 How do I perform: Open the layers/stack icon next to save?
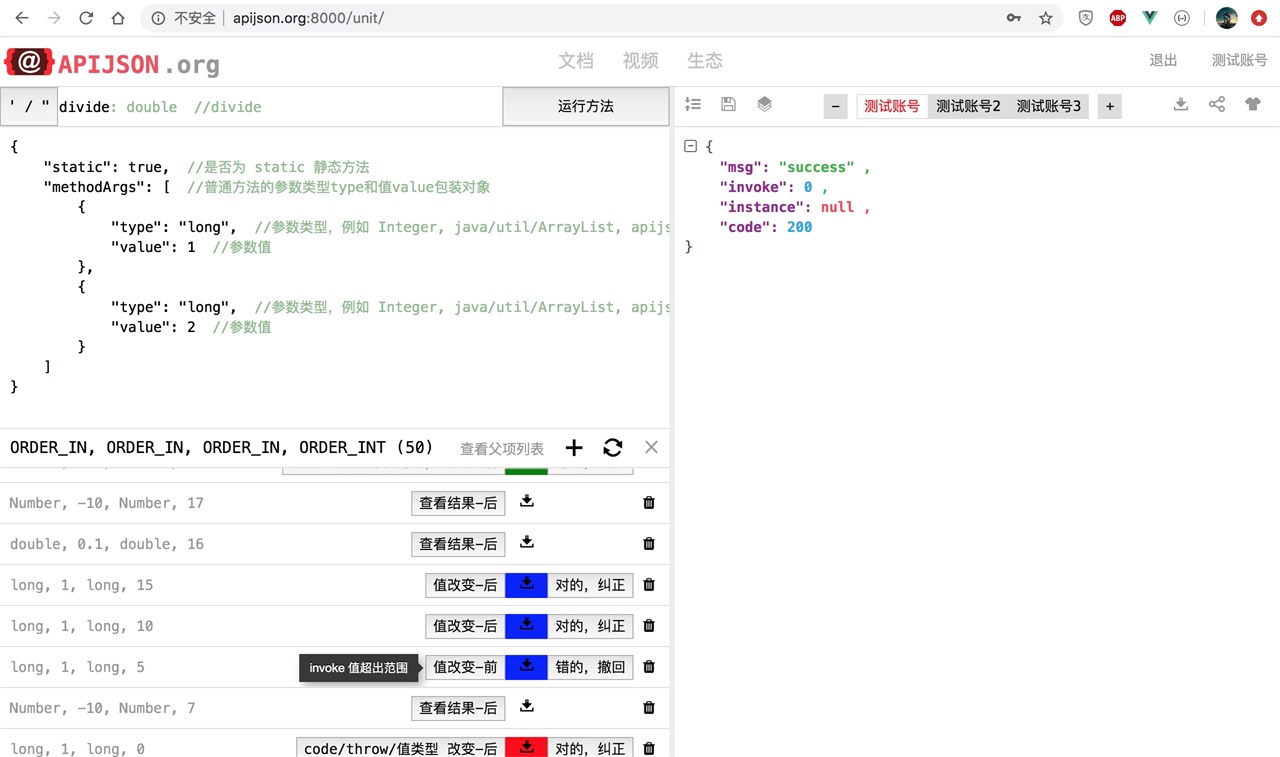coord(764,104)
